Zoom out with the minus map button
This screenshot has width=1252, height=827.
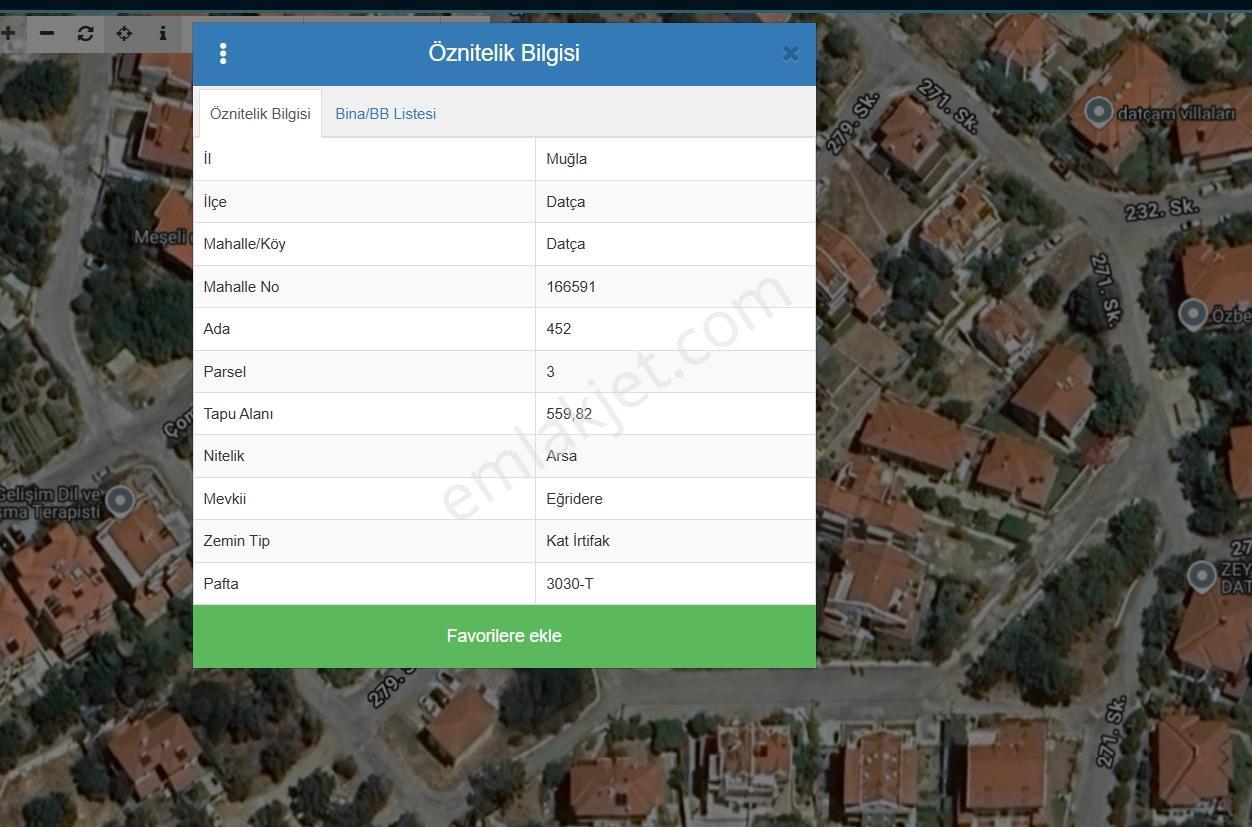(47, 33)
